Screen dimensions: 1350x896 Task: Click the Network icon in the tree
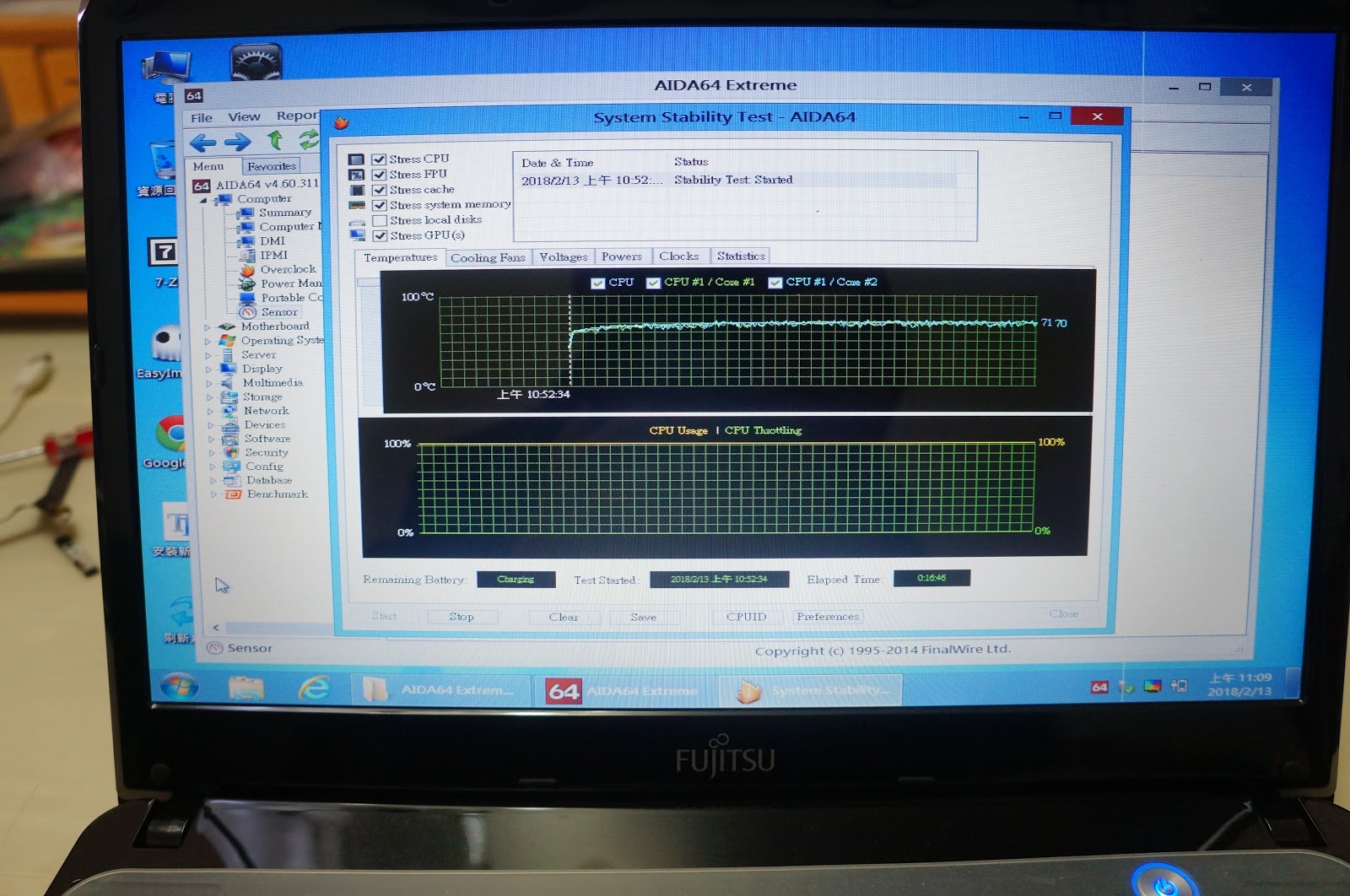(x=229, y=411)
